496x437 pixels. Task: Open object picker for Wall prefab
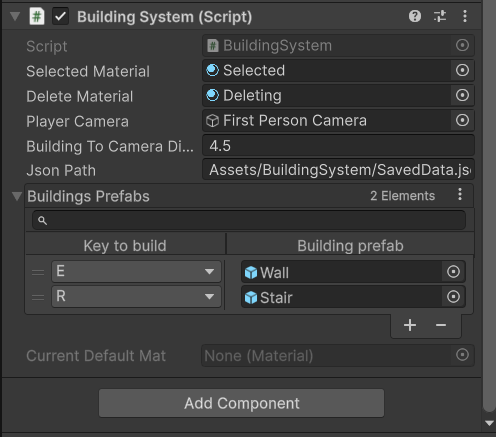(x=453, y=272)
